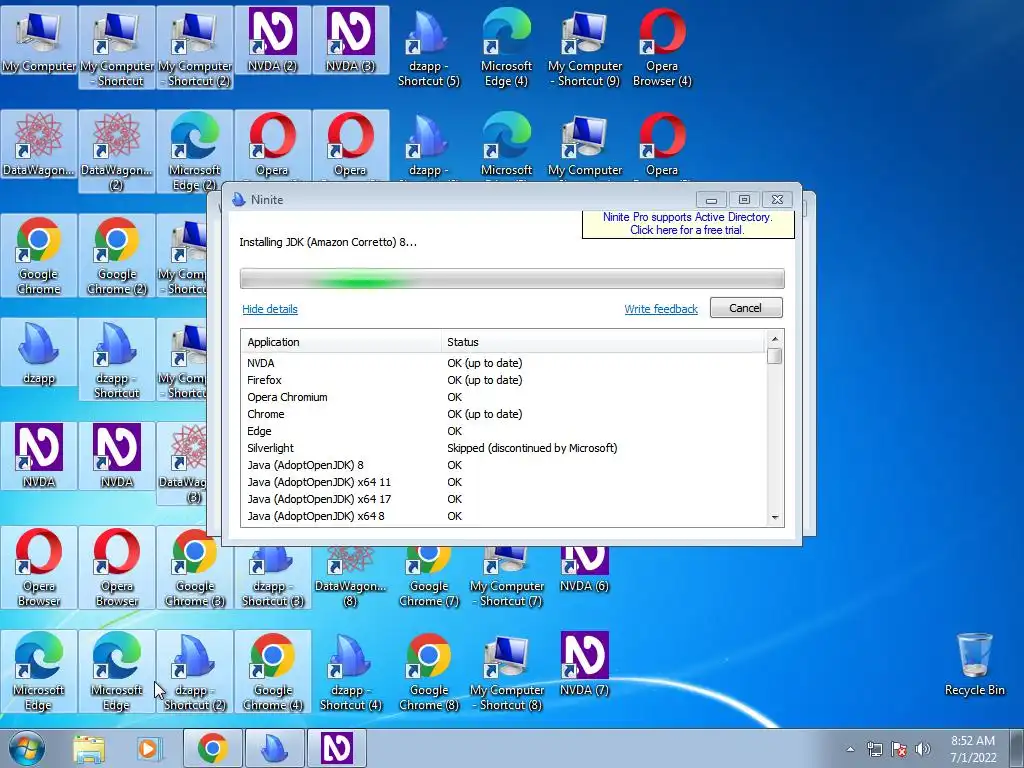Click Silverlight's Skipped status text

pos(532,448)
